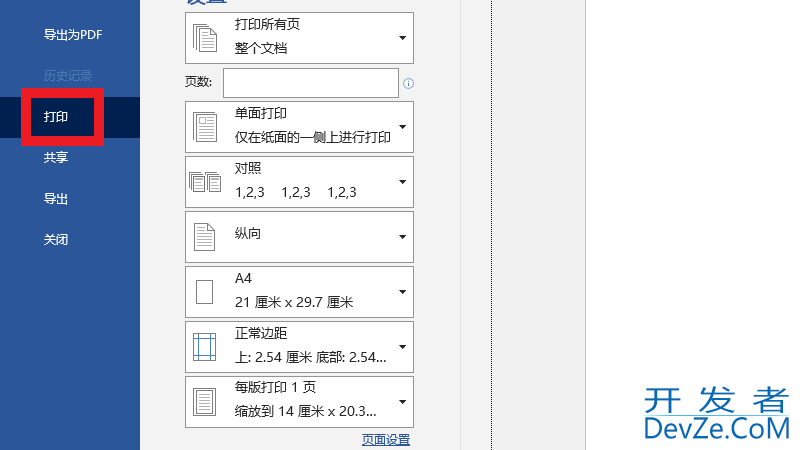Click the 整个文档 text

[261, 48]
